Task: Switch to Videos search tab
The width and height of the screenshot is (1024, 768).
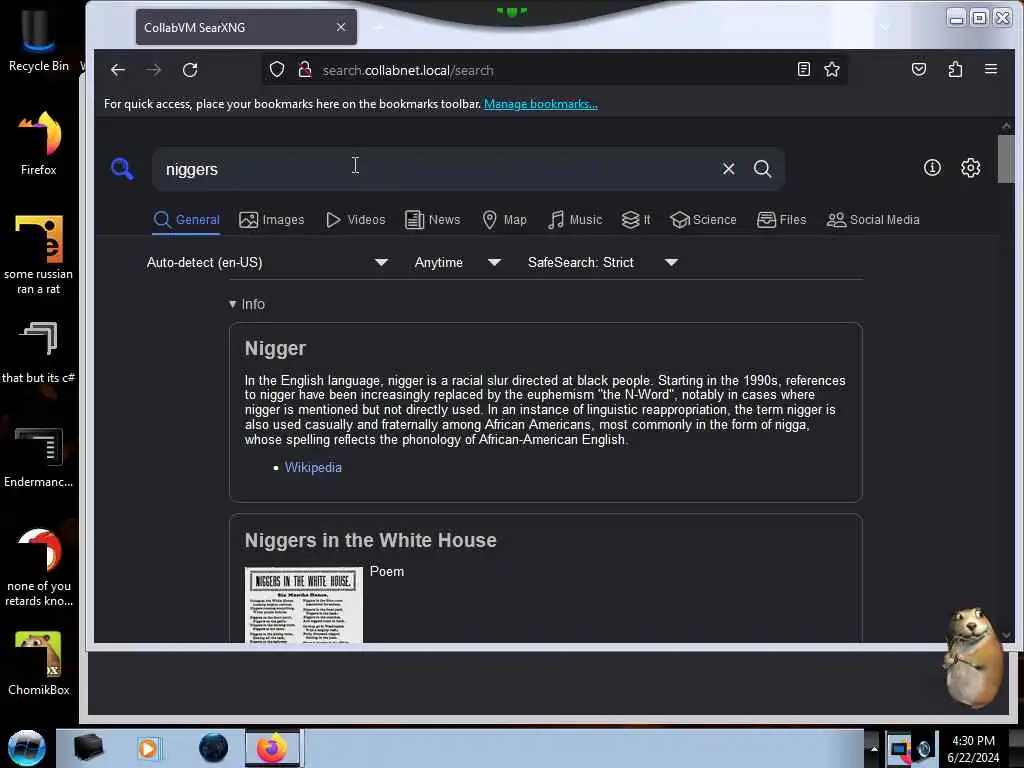Action: [x=356, y=220]
